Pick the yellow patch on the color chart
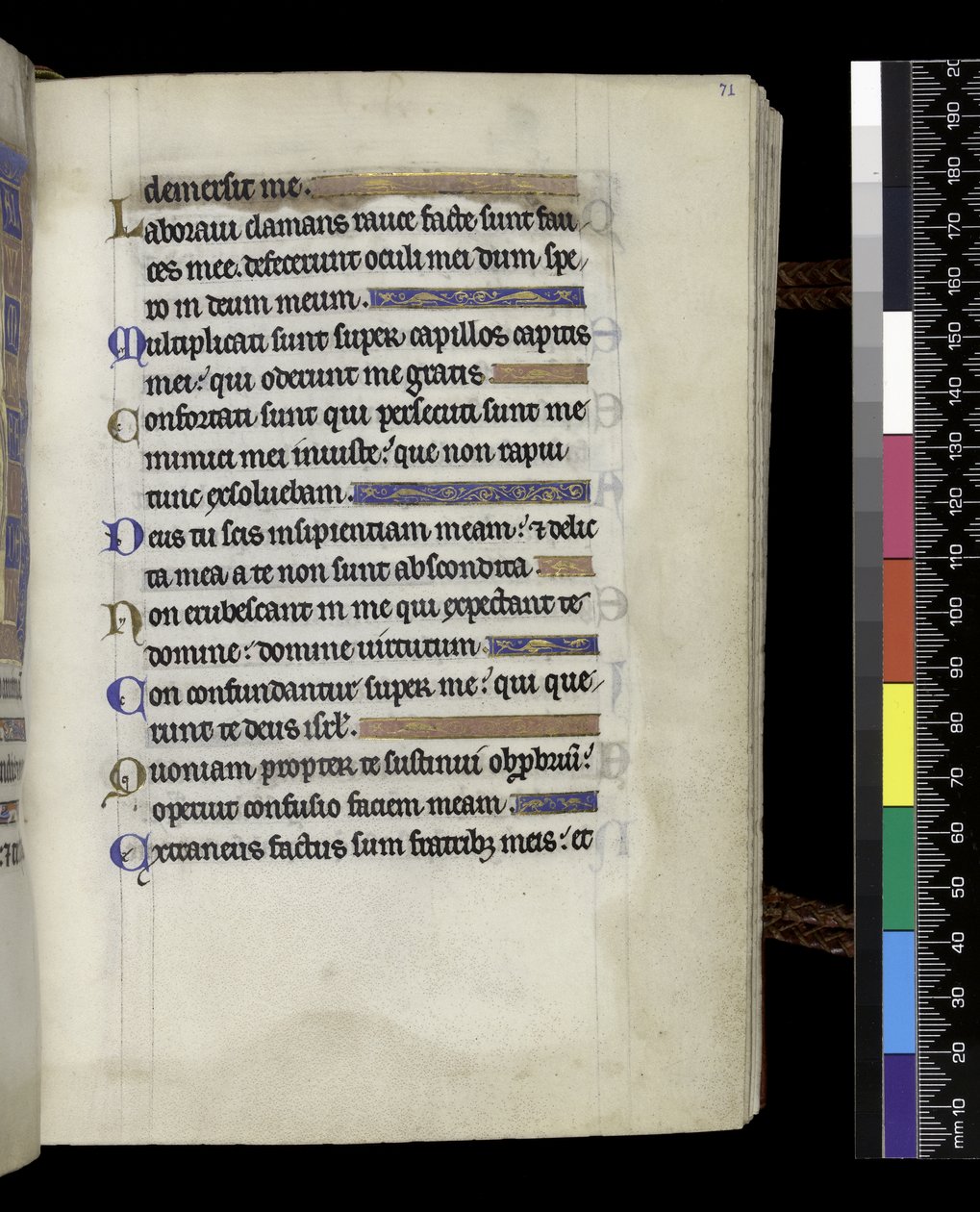This screenshot has height=1212, width=980. tap(897, 745)
